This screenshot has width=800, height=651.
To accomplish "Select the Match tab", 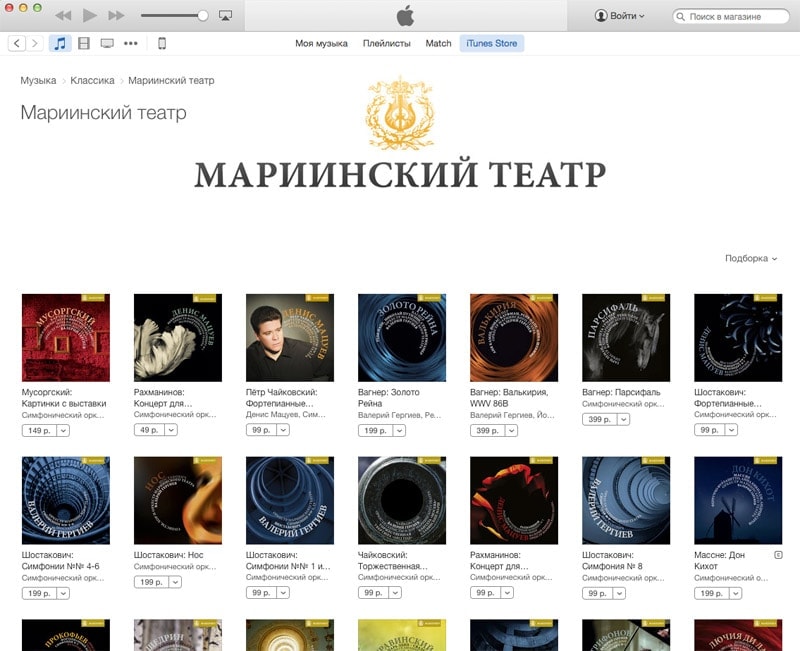I will coord(438,43).
